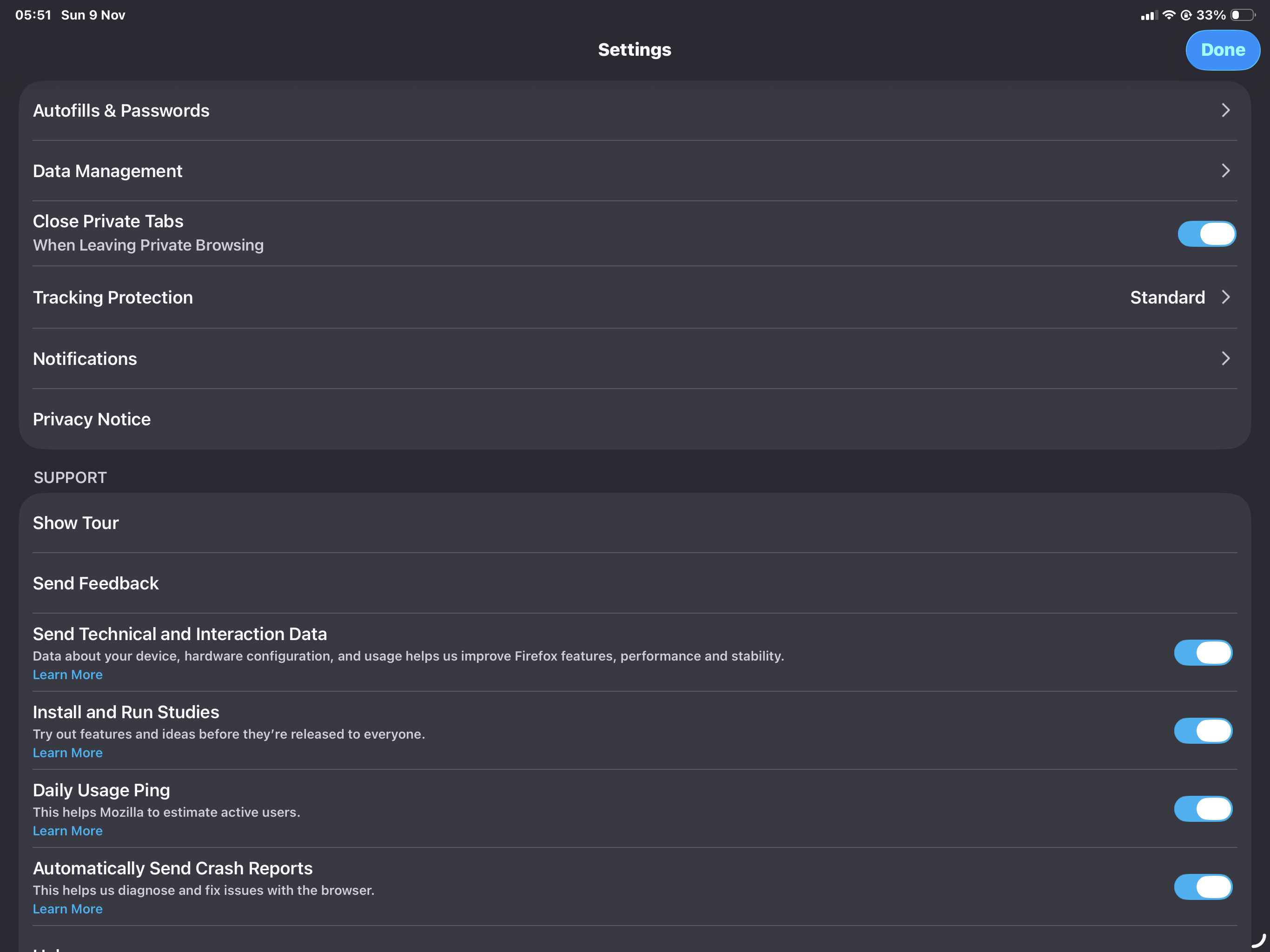Open Notifications settings chevron
1270x952 pixels.
tap(1225, 358)
